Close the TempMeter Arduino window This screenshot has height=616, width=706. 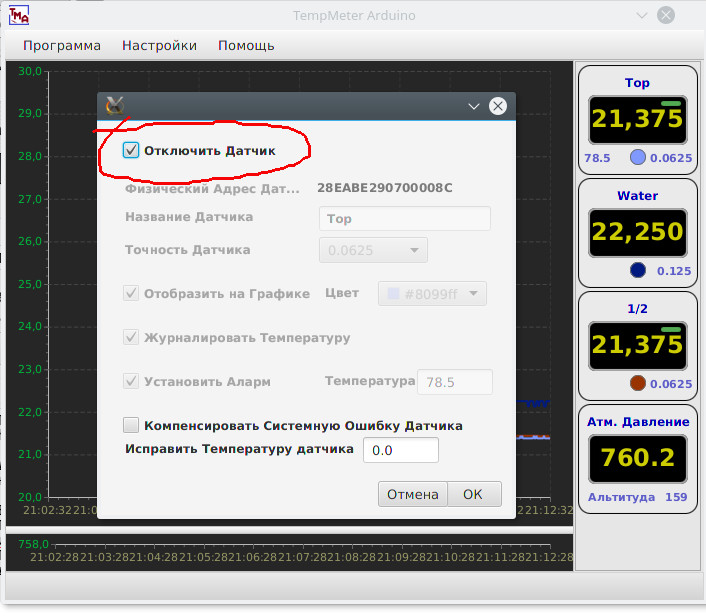coord(666,15)
